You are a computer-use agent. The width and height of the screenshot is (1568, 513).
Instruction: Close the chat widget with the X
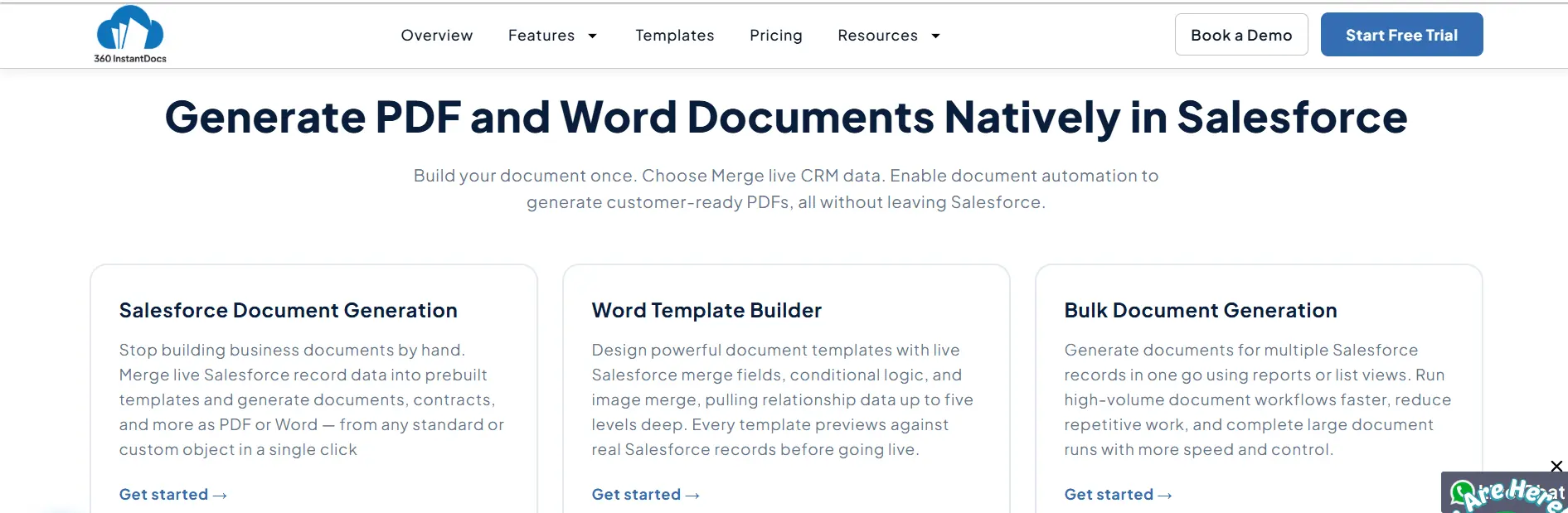point(1556,467)
